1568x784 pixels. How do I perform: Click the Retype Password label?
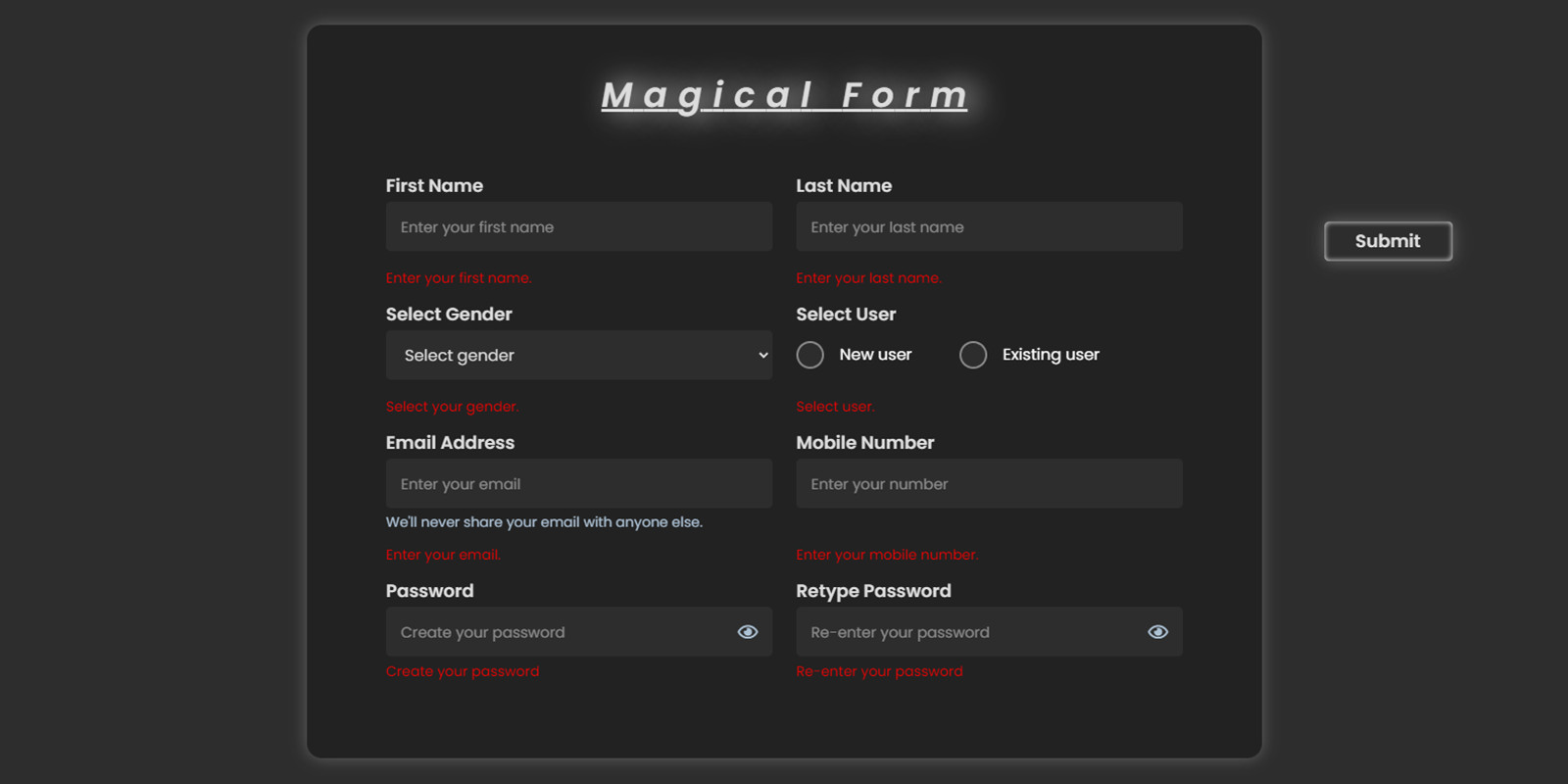pyautogui.click(x=873, y=591)
